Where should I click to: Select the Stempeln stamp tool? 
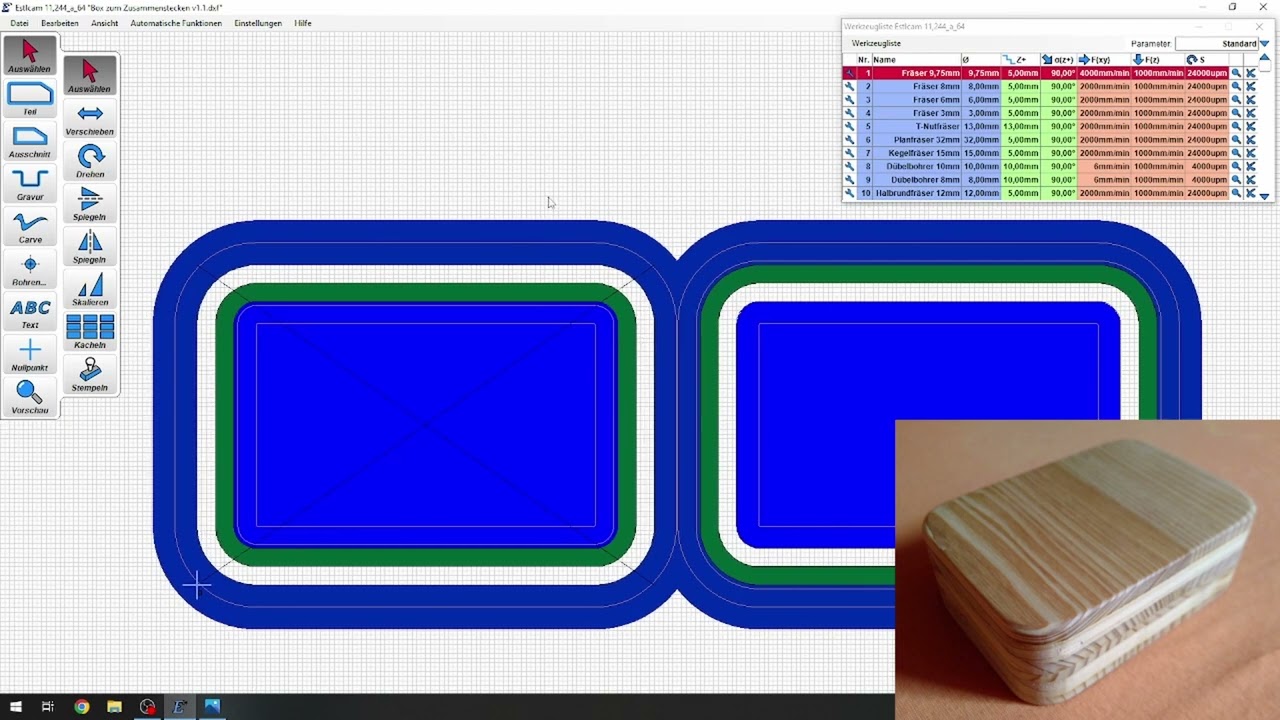[x=90, y=376]
